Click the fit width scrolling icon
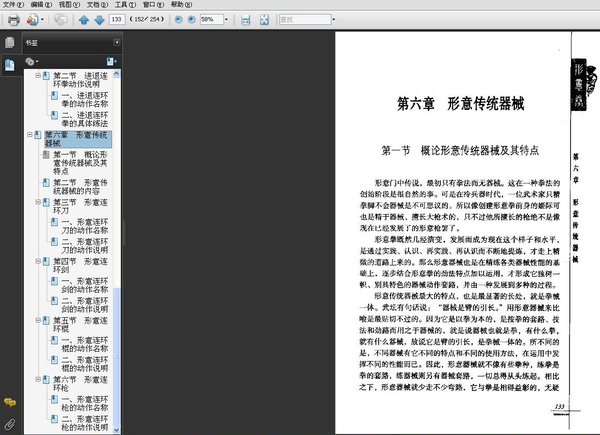Image resolution: width=600 pixels, height=435 pixels. [246, 20]
